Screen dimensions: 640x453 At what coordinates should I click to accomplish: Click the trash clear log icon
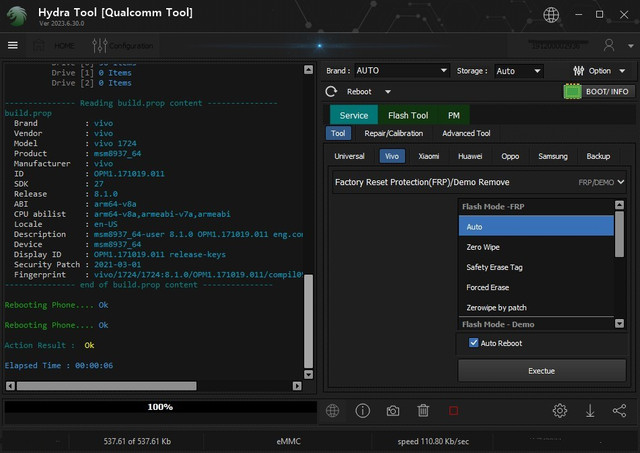[423, 411]
